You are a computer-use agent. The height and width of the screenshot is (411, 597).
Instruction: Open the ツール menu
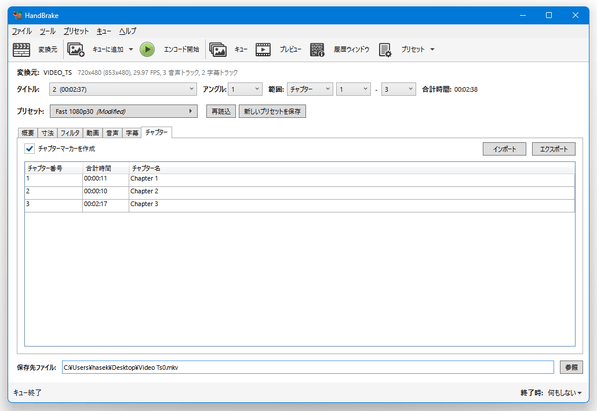click(x=48, y=31)
